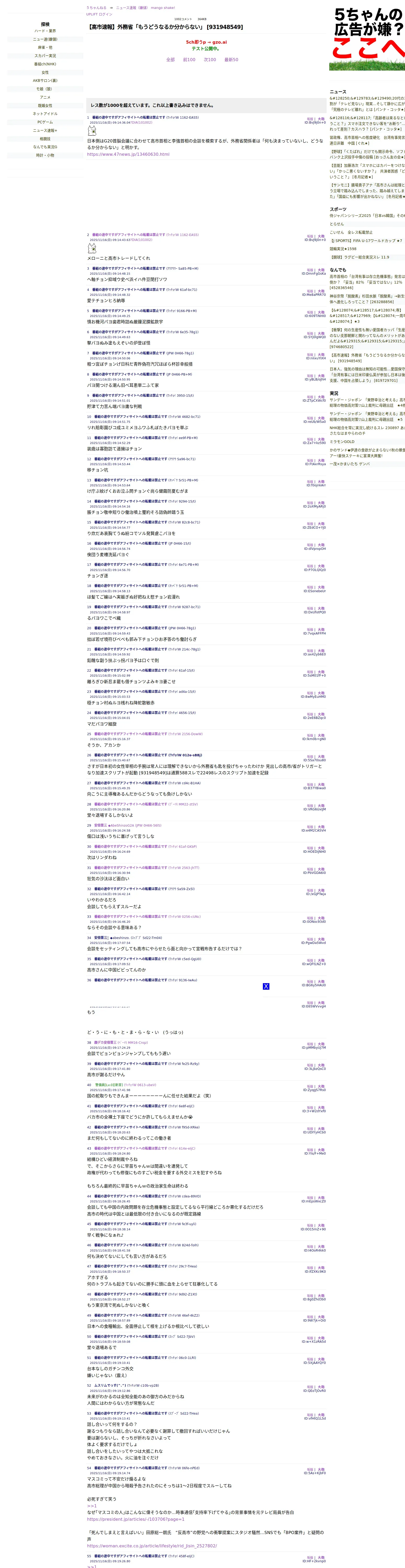
Task: Open 神谷宗幣「脱酸素」sidebar thread
Action: (x=367, y=299)
